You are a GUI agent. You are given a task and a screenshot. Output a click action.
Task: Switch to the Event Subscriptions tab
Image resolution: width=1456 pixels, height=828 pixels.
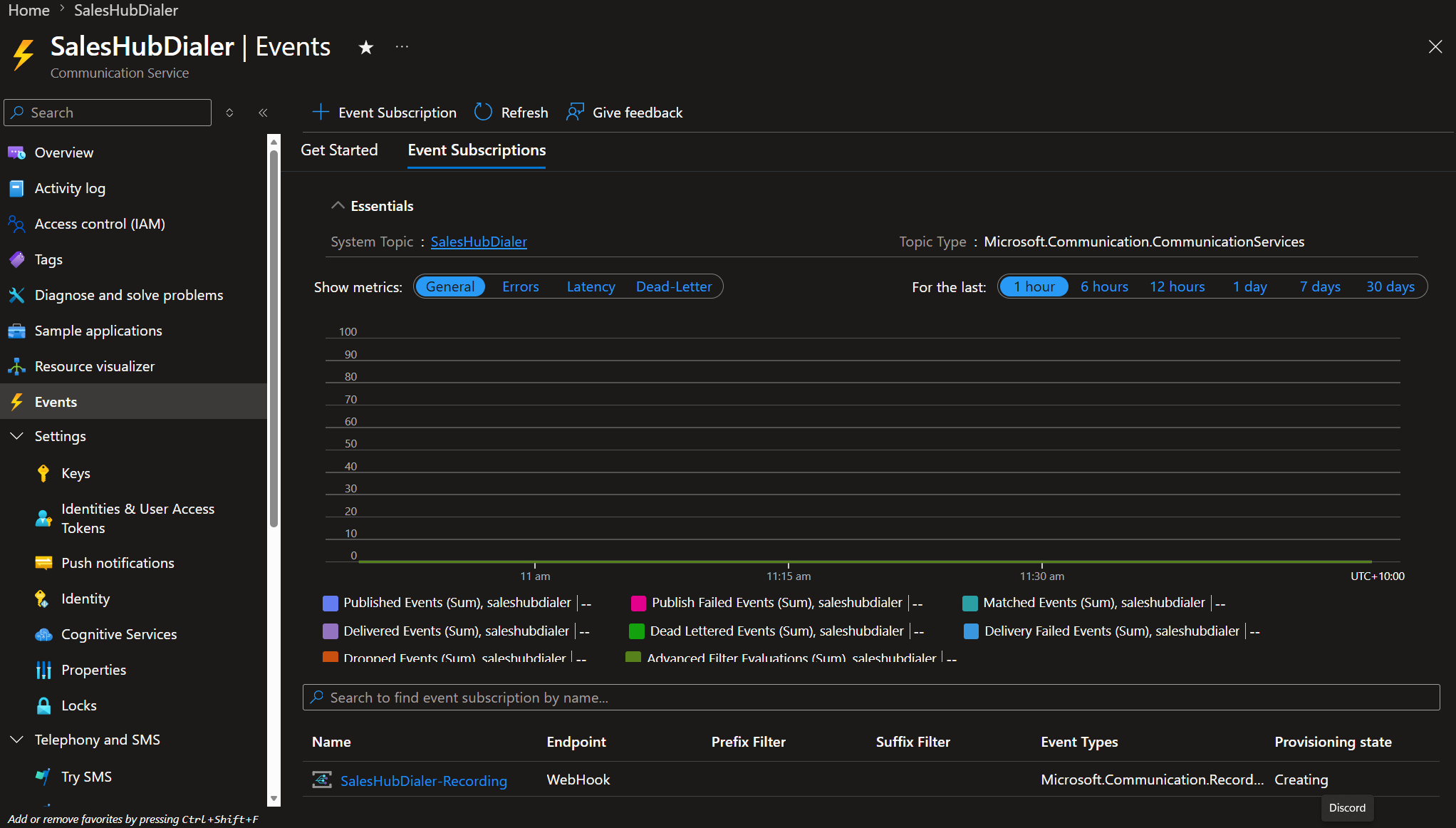[x=477, y=150]
